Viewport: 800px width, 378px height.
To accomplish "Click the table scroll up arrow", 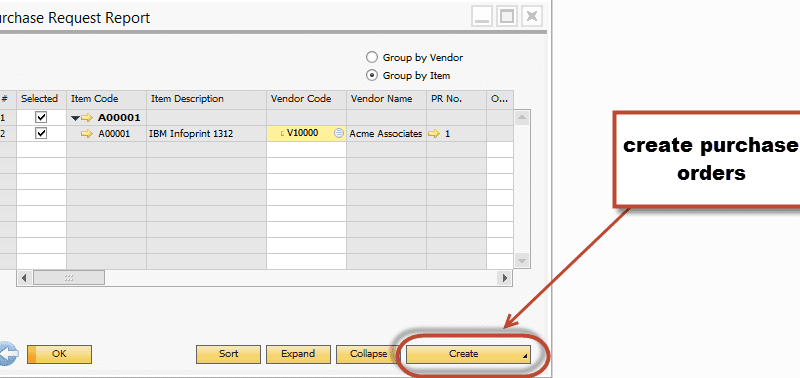I will [521, 118].
